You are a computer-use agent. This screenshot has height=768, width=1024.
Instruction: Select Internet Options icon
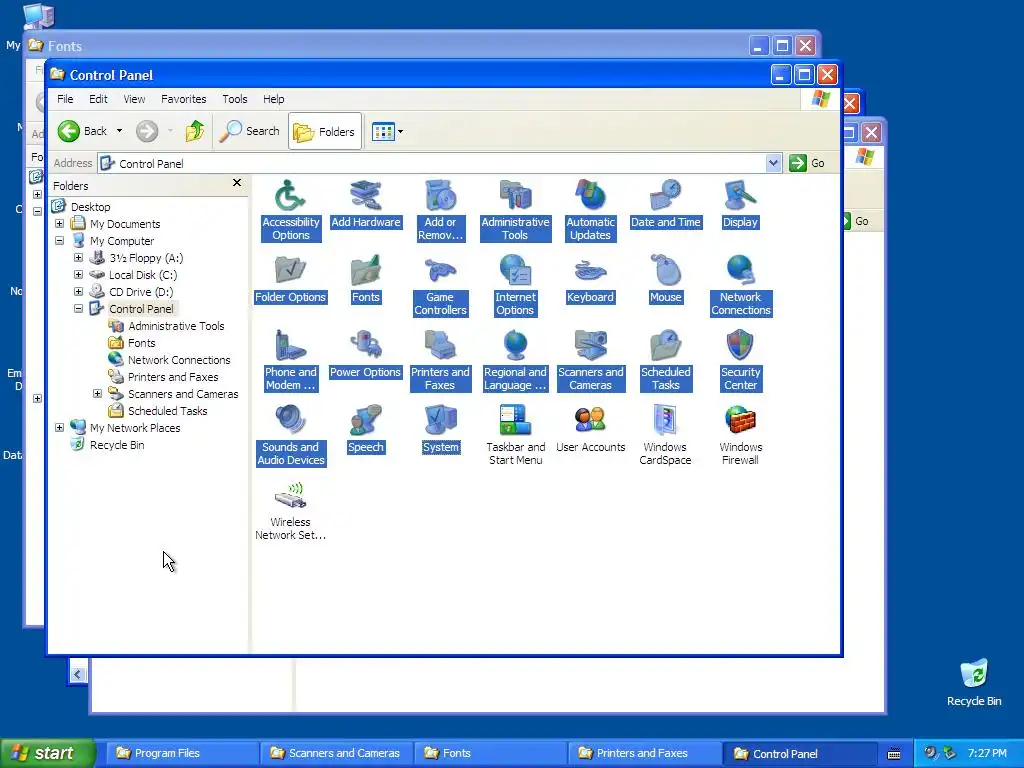(x=515, y=285)
